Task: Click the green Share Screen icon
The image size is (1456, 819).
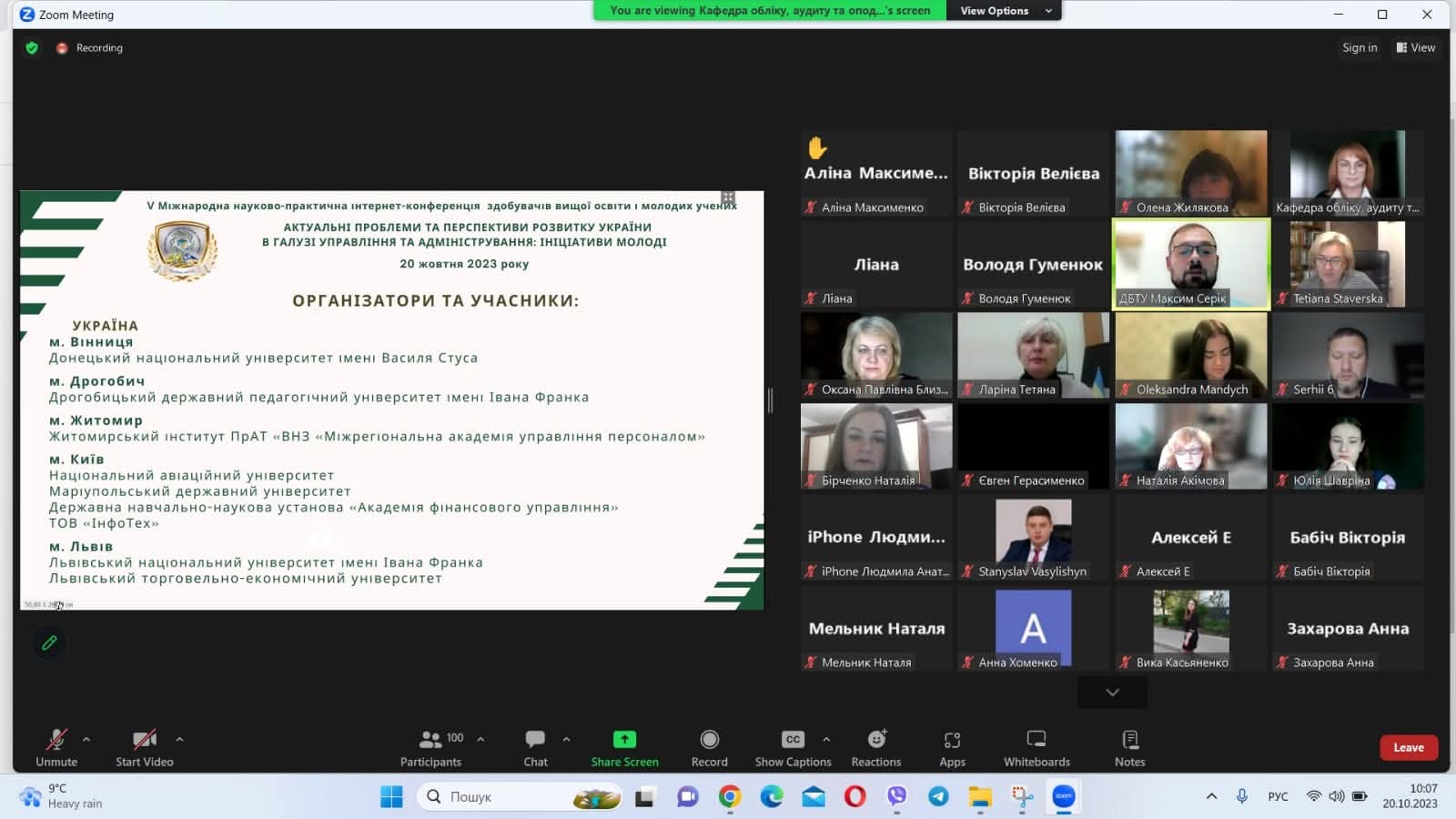Action: coord(624,739)
